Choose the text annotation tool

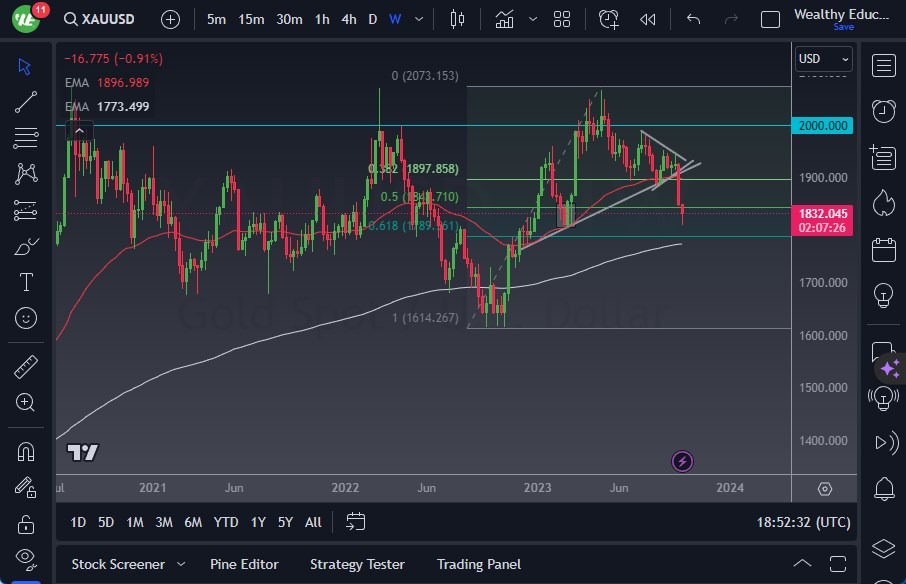pos(27,282)
